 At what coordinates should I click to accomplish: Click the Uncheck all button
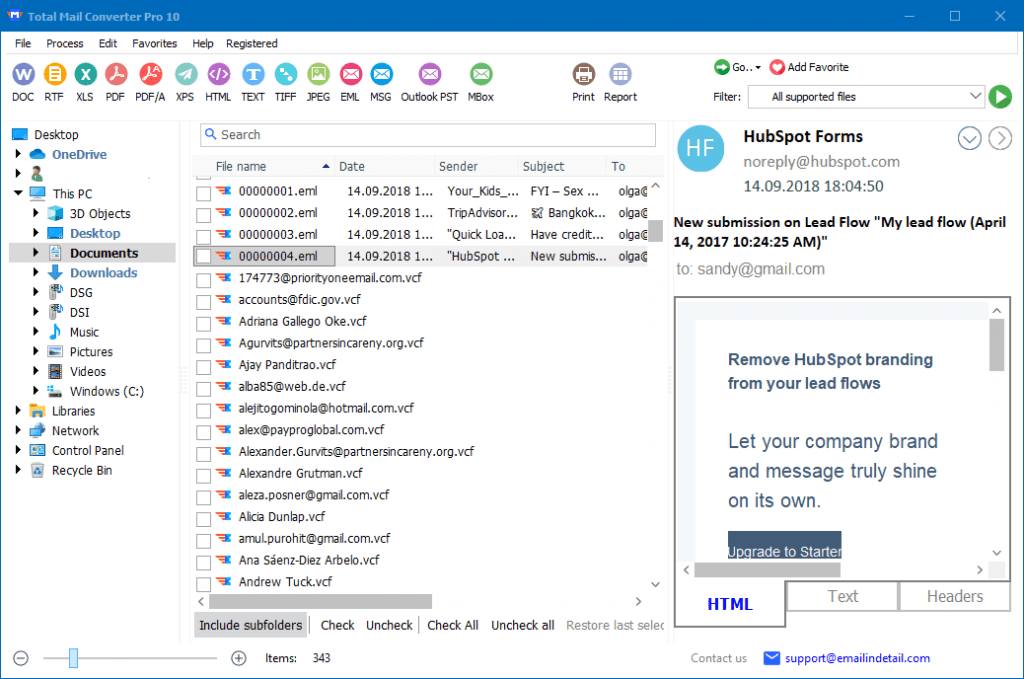522,624
